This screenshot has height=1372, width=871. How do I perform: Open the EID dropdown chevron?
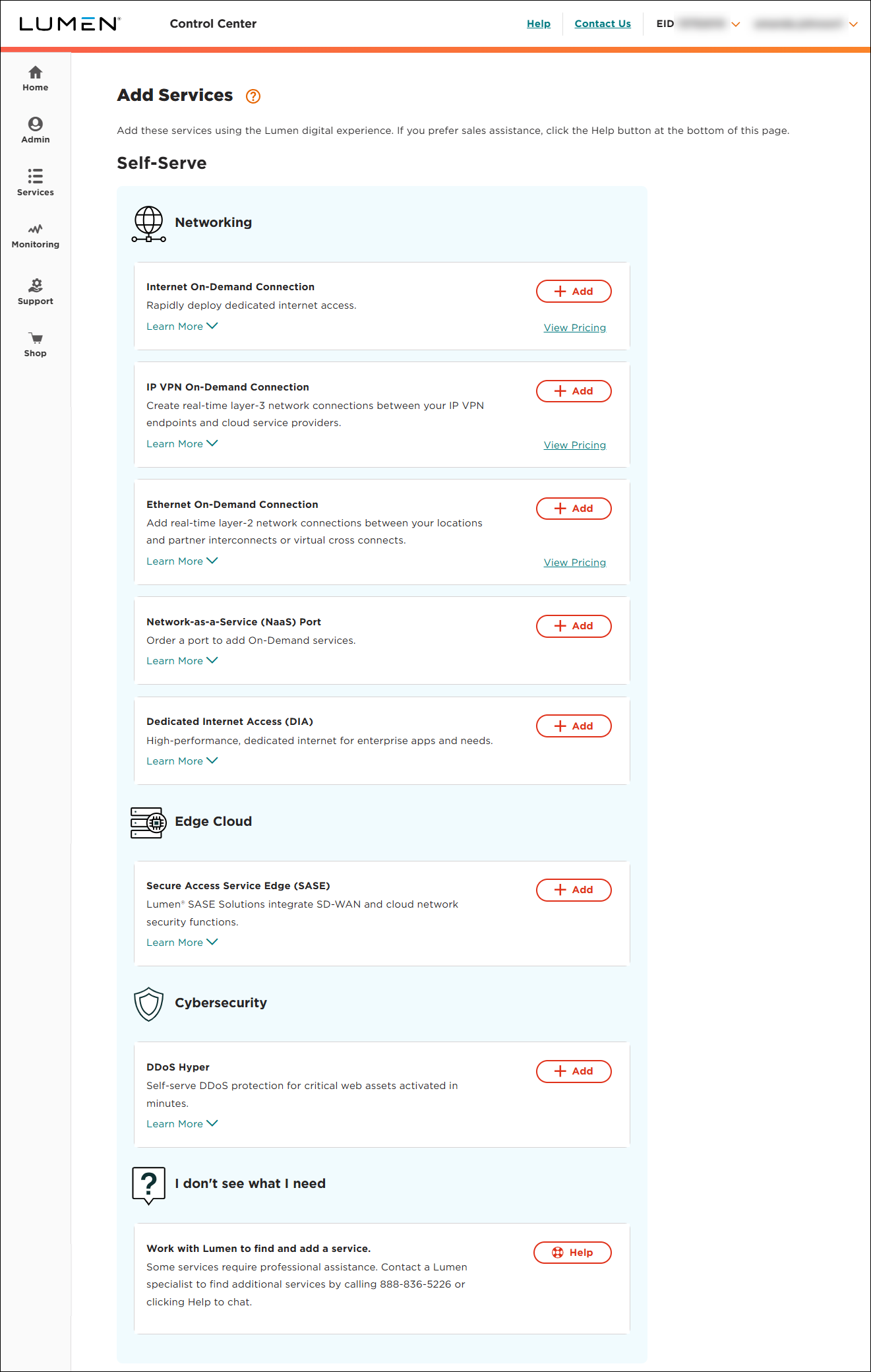[x=736, y=24]
